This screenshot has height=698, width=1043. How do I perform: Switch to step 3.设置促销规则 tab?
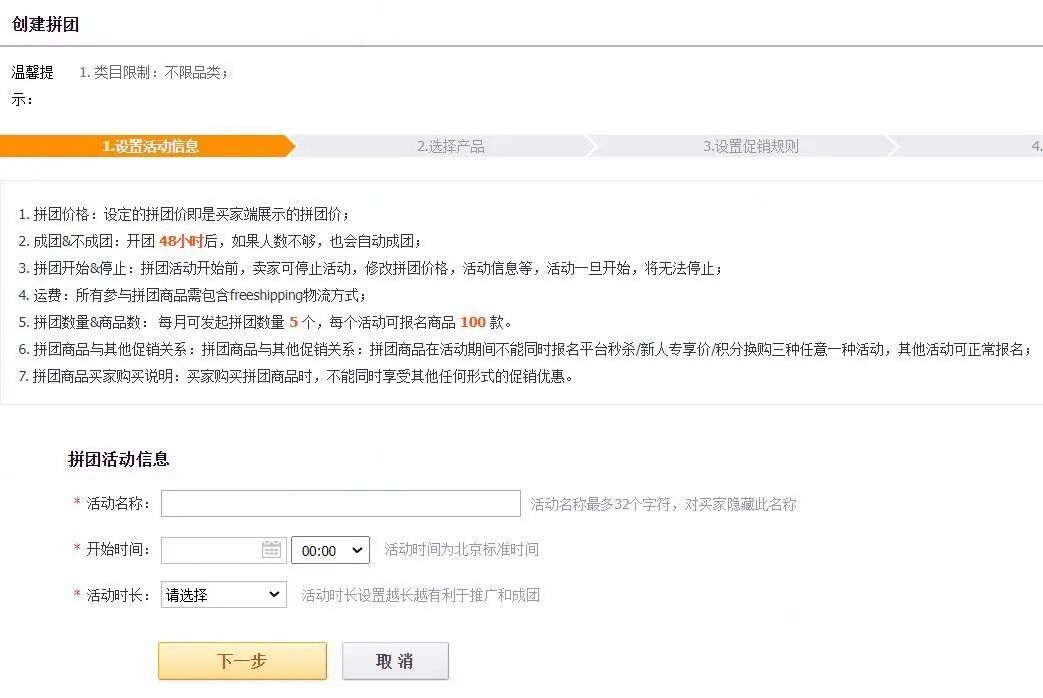pyautogui.click(x=750, y=145)
